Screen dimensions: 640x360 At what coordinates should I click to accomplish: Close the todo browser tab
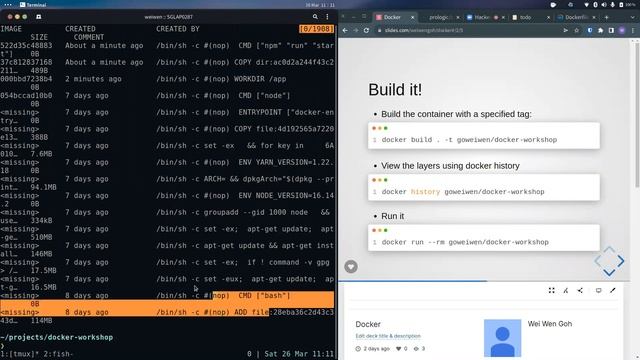pyautogui.click(x=548, y=17)
